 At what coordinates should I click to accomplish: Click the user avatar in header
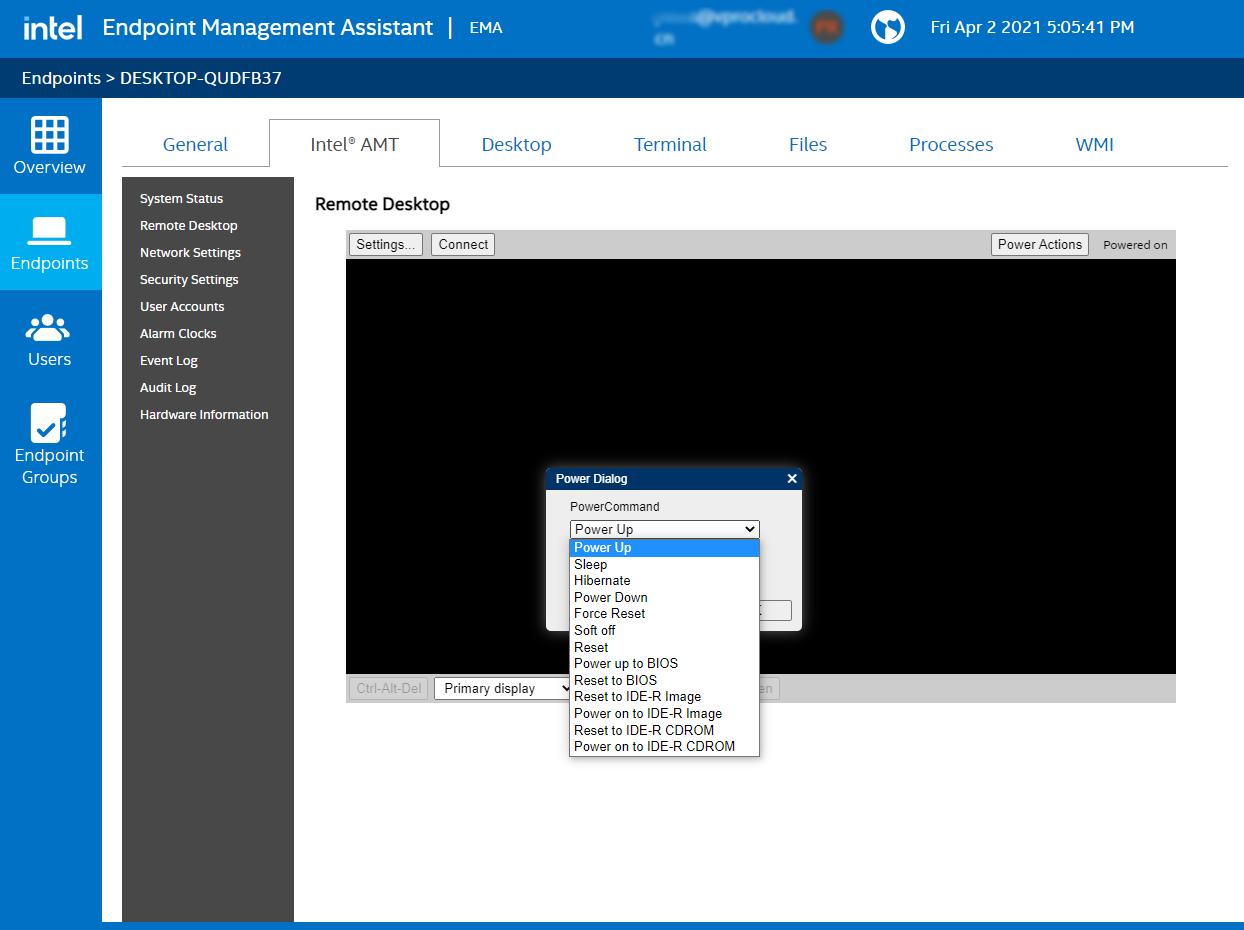click(x=826, y=28)
